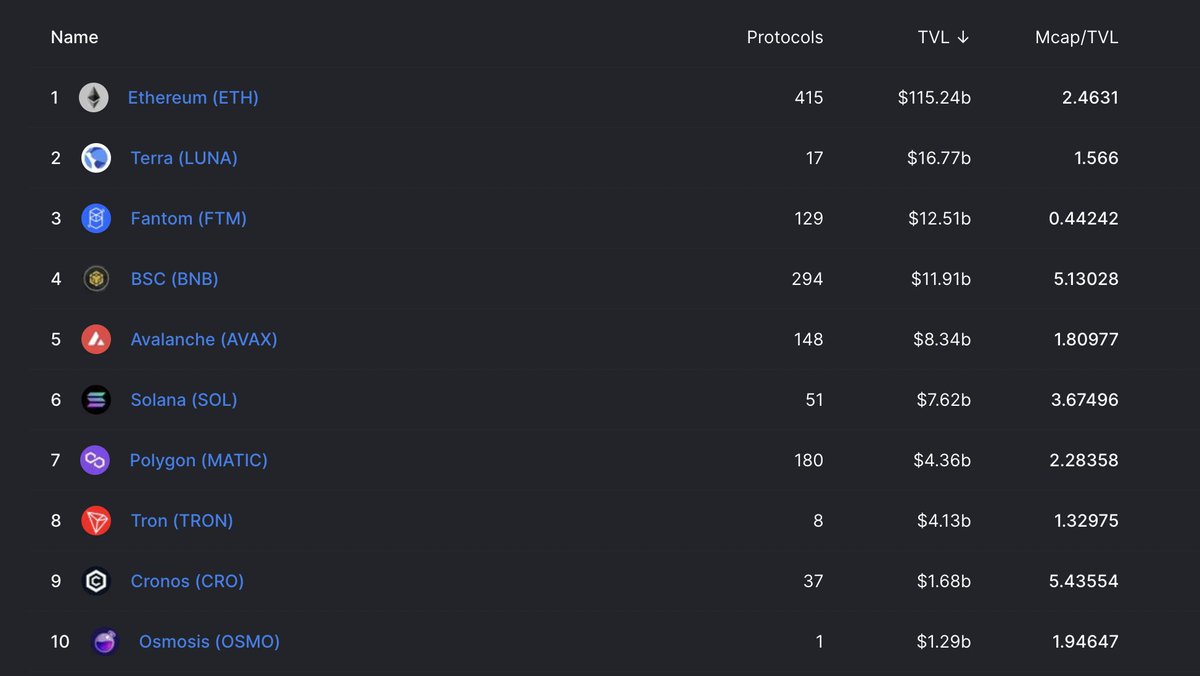Click the Terra LUNA logo icon

(96, 158)
